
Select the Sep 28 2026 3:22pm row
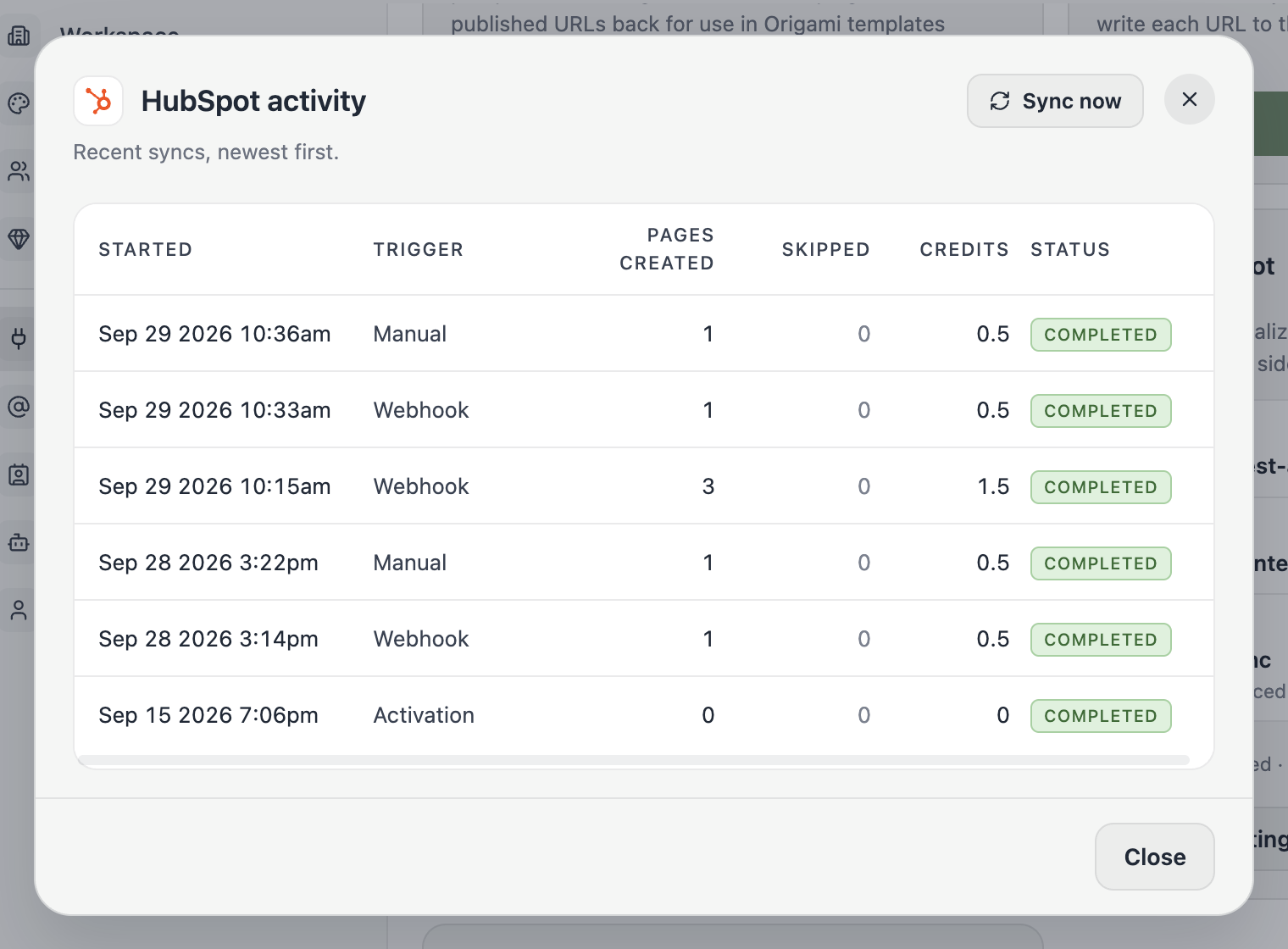pos(644,563)
